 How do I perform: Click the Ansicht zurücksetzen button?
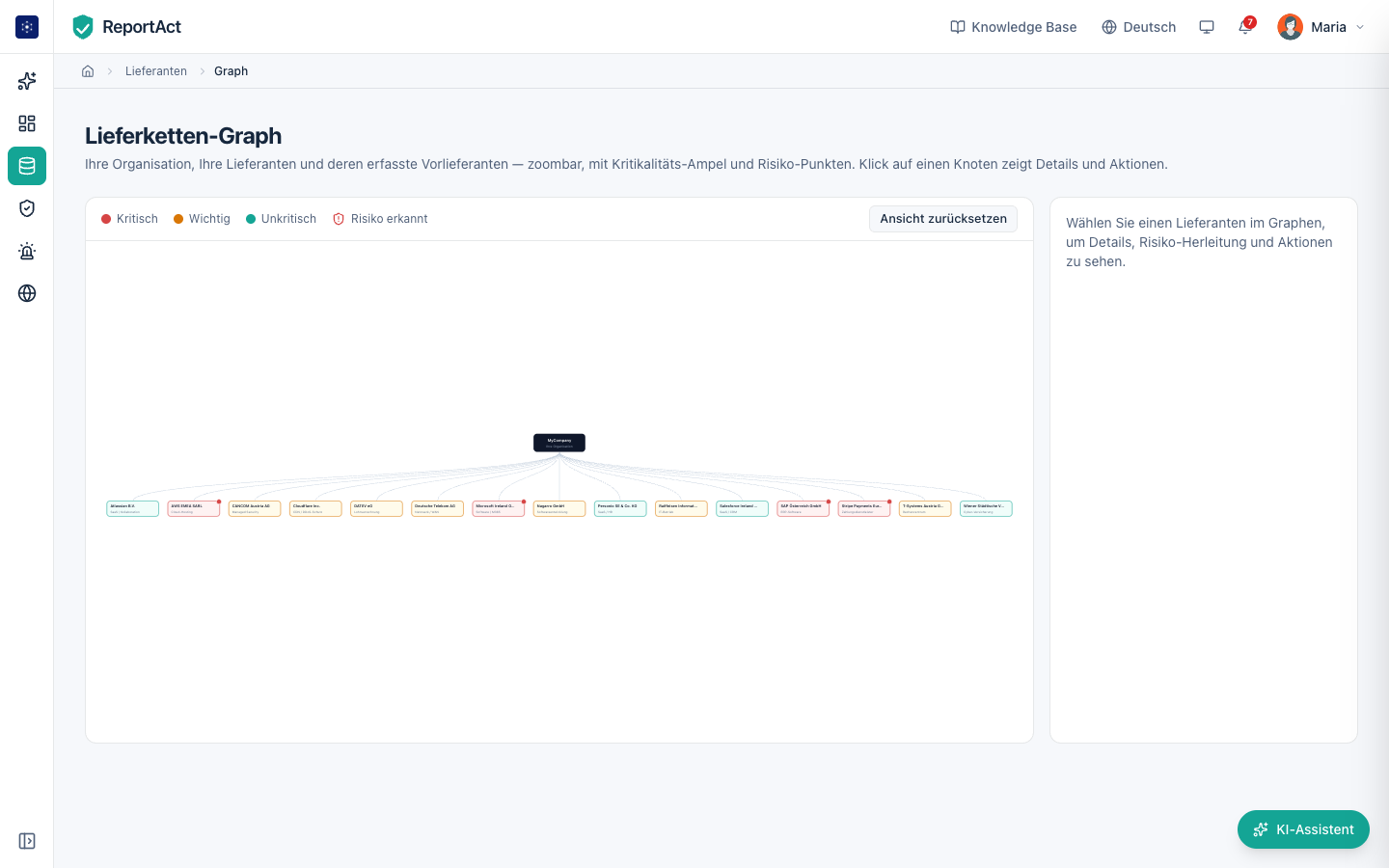point(943,219)
